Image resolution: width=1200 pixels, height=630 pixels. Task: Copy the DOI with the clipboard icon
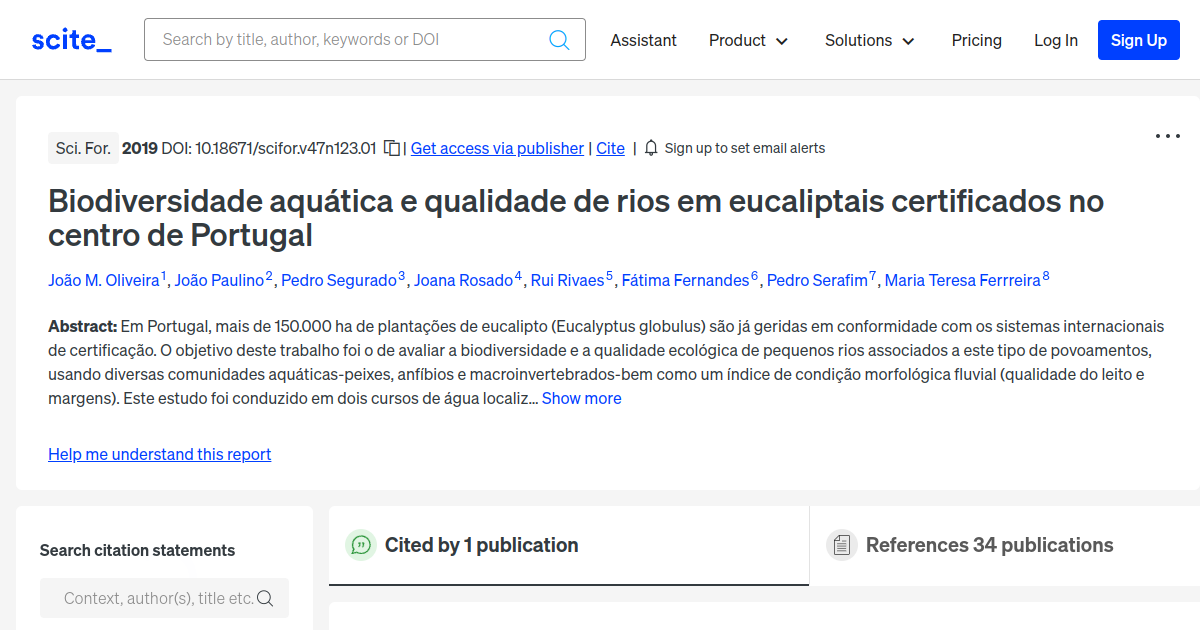click(x=392, y=148)
